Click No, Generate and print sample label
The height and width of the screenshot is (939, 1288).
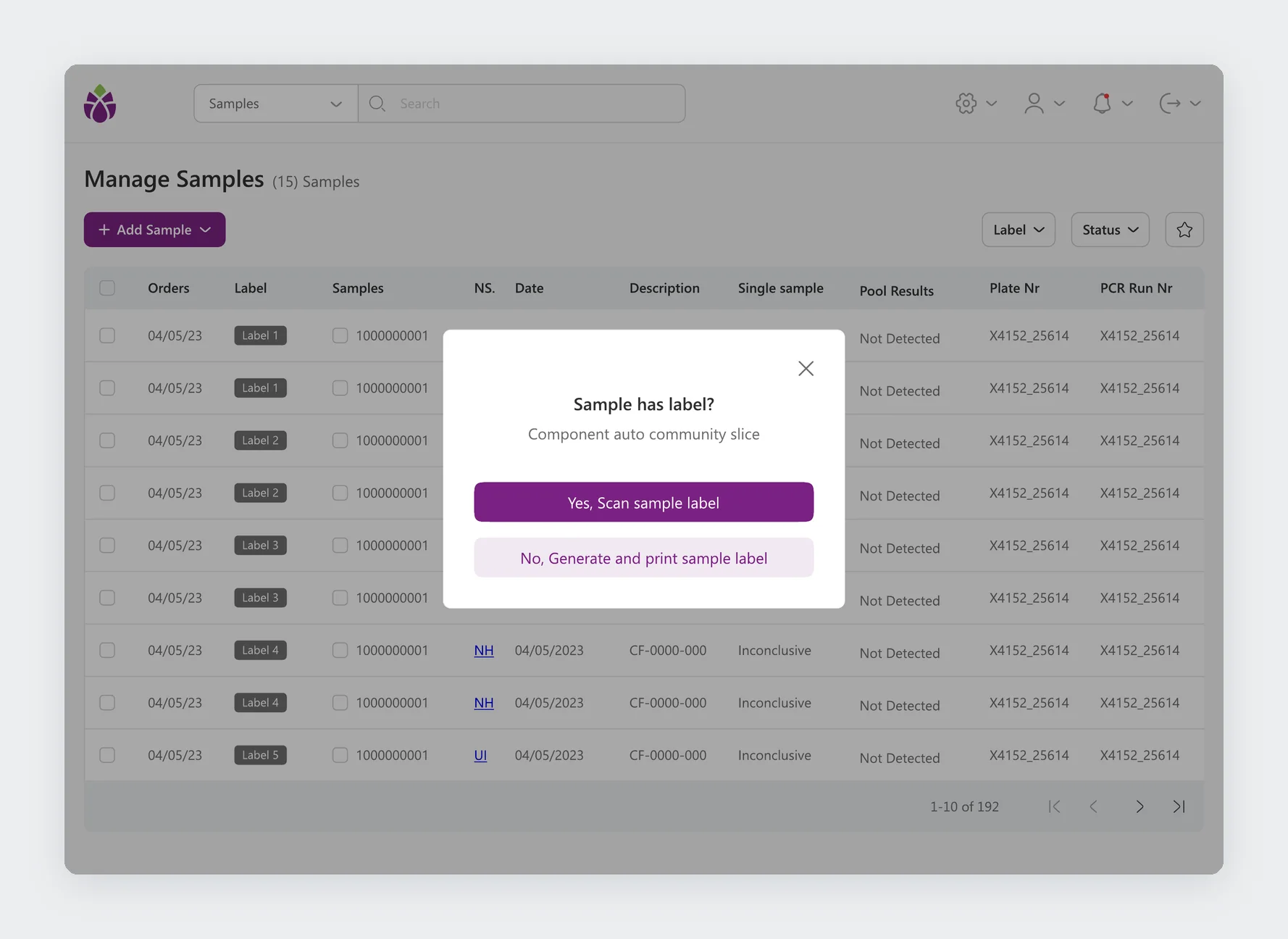(644, 558)
